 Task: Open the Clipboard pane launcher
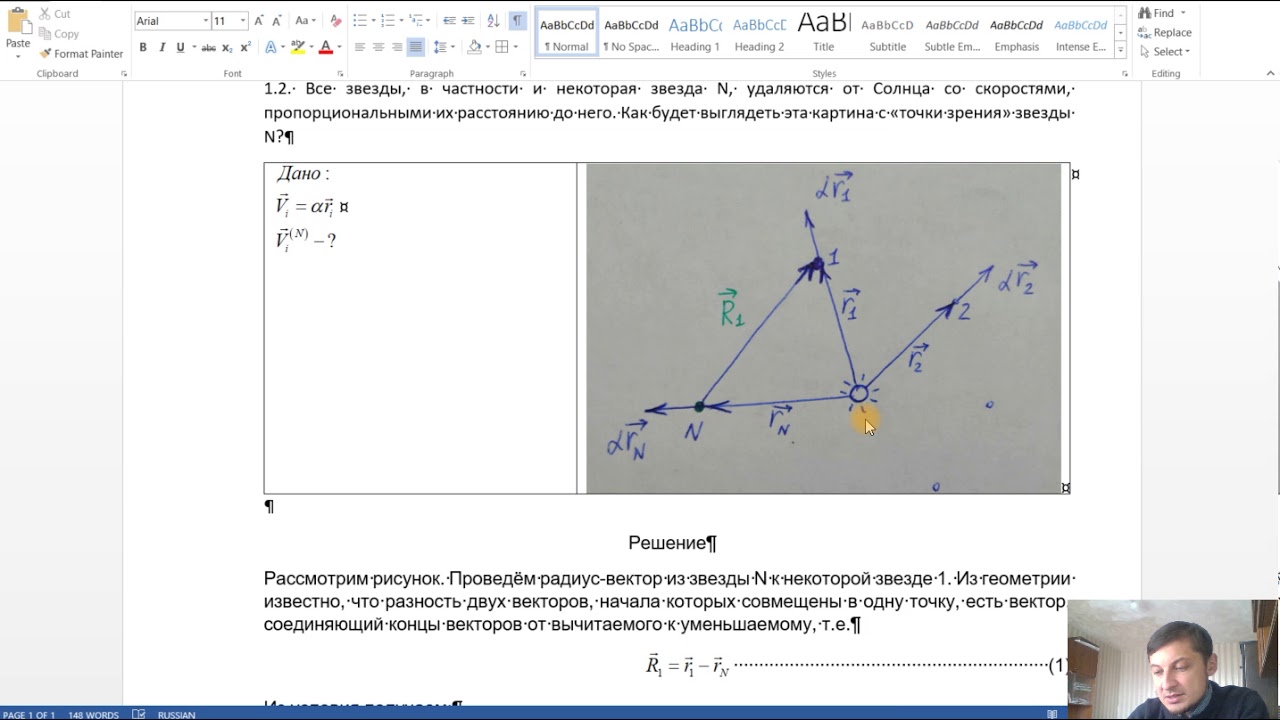[x=124, y=74]
